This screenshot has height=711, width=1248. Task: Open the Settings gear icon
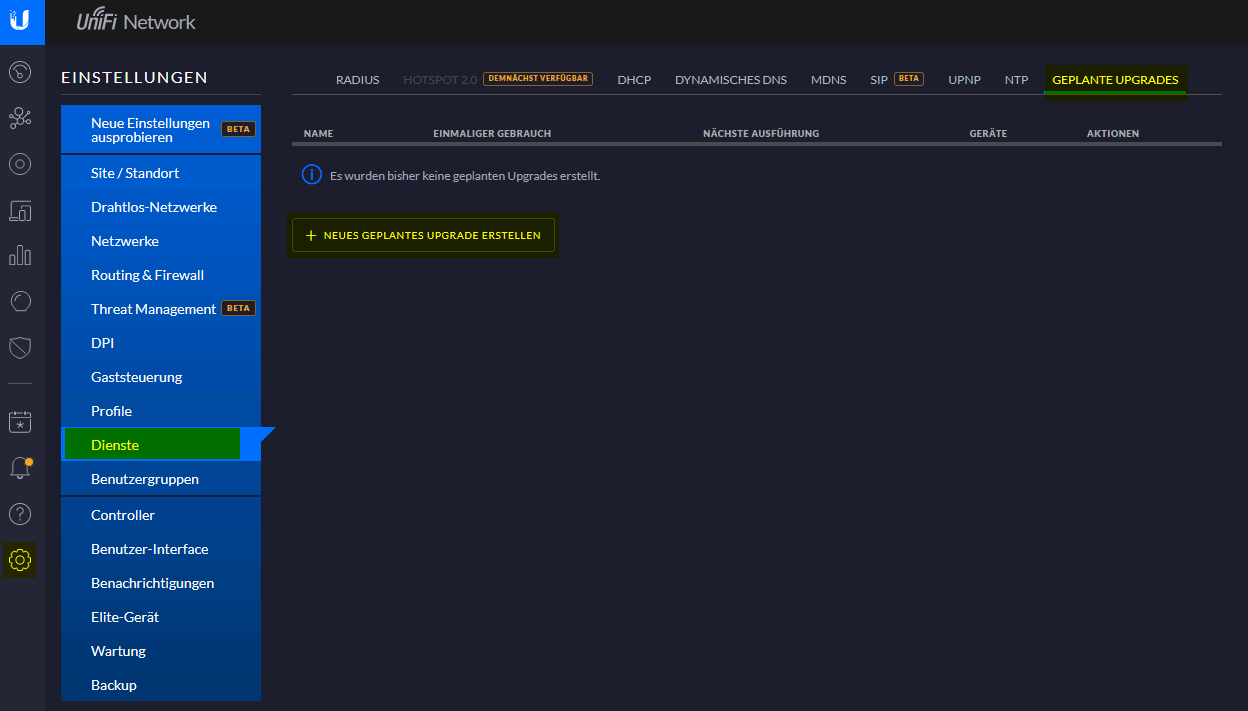point(20,560)
